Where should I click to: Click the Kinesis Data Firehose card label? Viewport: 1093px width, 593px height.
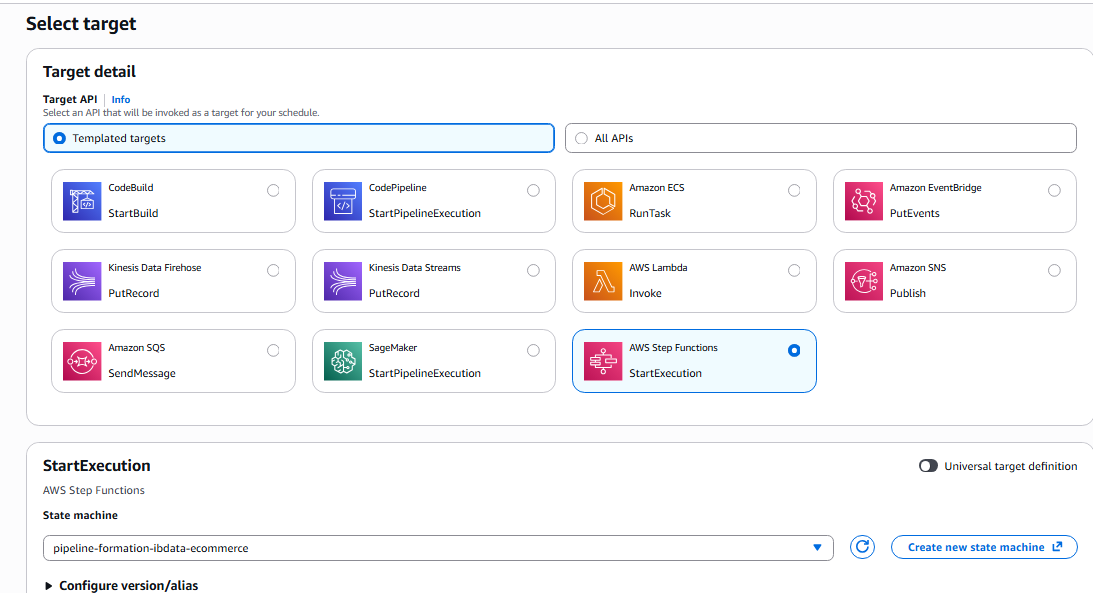pos(155,268)
